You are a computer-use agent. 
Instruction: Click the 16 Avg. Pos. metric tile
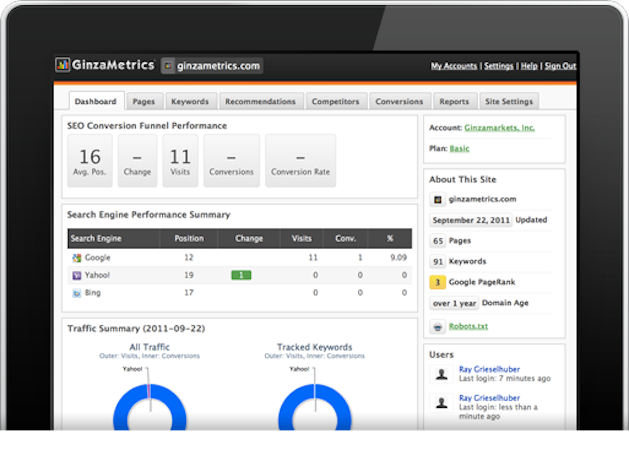tap(90, 160)
